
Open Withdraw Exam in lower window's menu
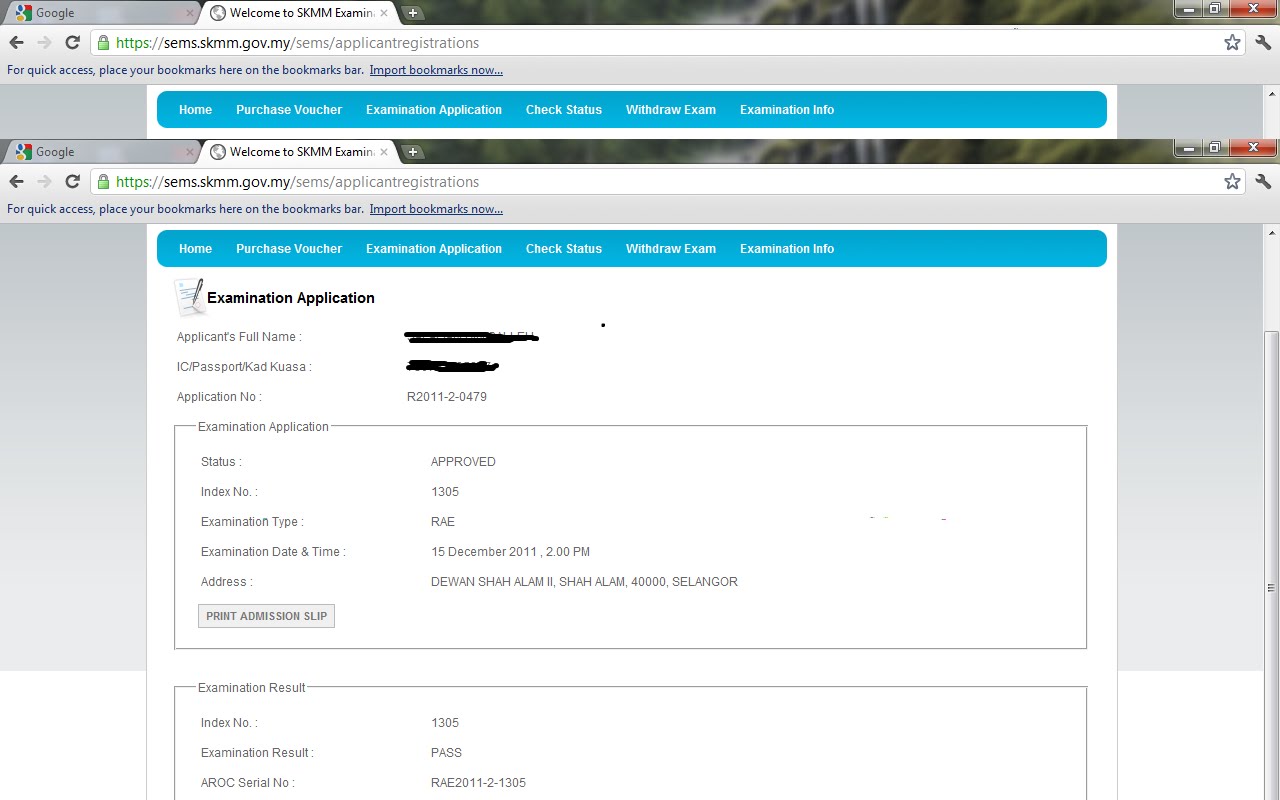click(671, 249)
